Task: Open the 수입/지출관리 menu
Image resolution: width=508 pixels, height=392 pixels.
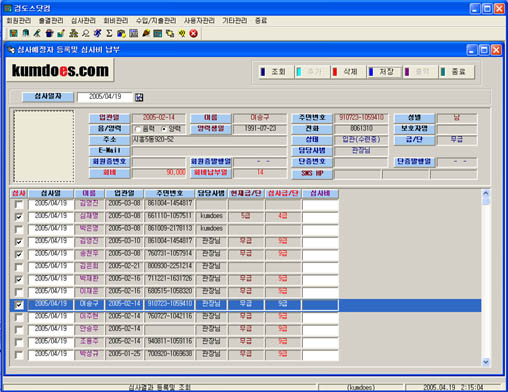Action: click(156, 21)
